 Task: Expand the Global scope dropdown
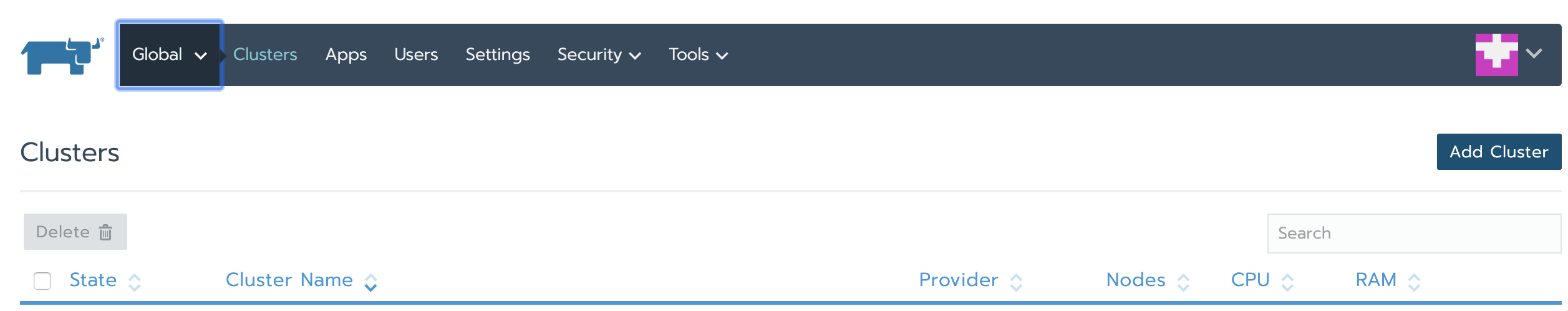(170, 55)
